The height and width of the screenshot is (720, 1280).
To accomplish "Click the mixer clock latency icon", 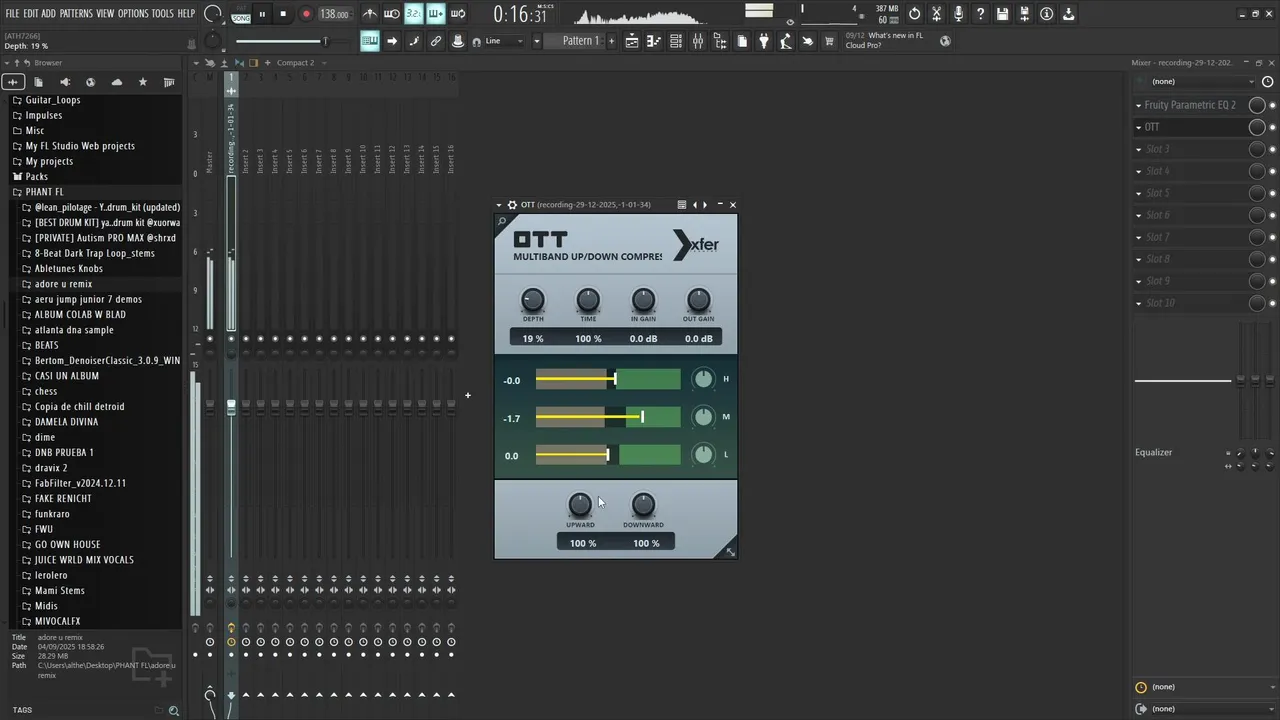I will tap(1267, 82).
